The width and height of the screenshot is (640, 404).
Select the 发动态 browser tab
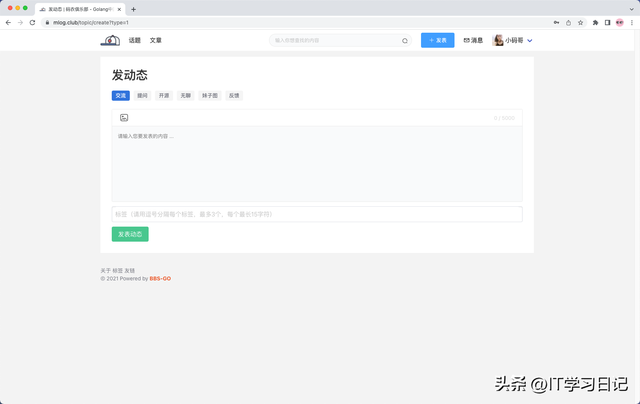pos(80,9)
